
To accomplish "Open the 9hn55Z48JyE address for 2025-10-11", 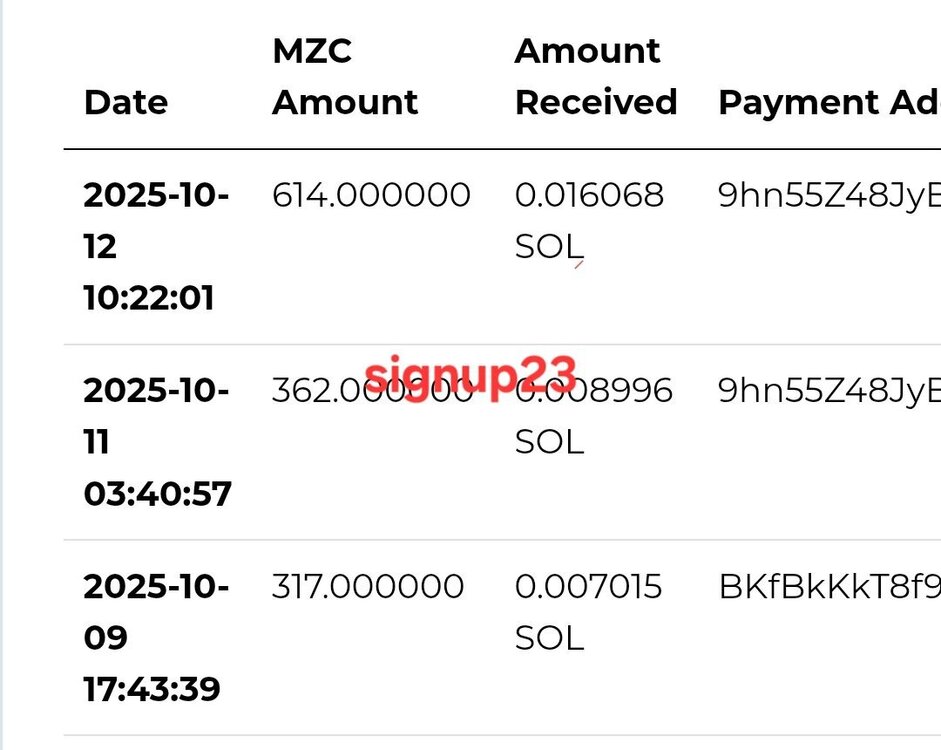I will pos(829,391).
